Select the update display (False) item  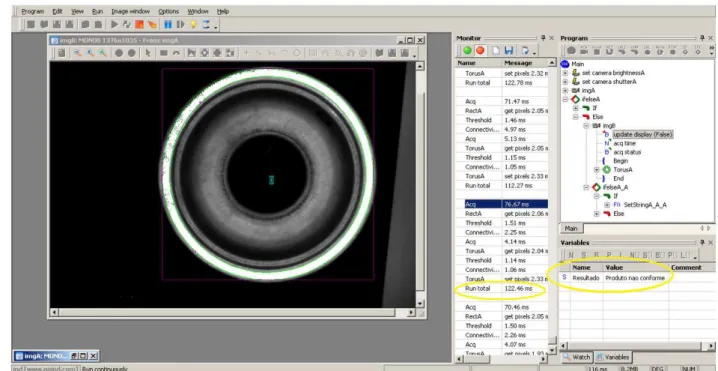coord(643,134)
